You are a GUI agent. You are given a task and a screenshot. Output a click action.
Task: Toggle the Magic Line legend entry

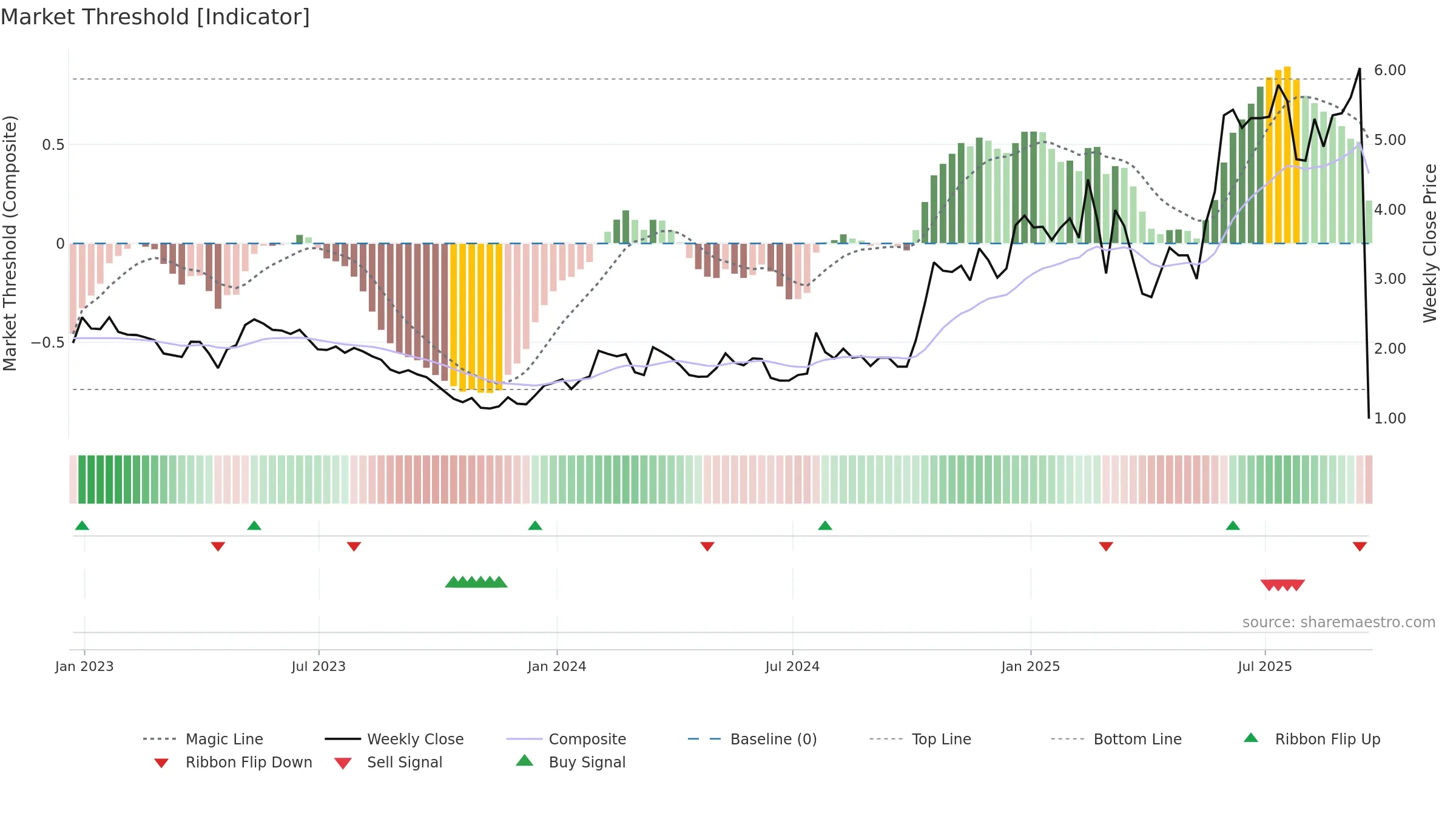tap(203, 739)
